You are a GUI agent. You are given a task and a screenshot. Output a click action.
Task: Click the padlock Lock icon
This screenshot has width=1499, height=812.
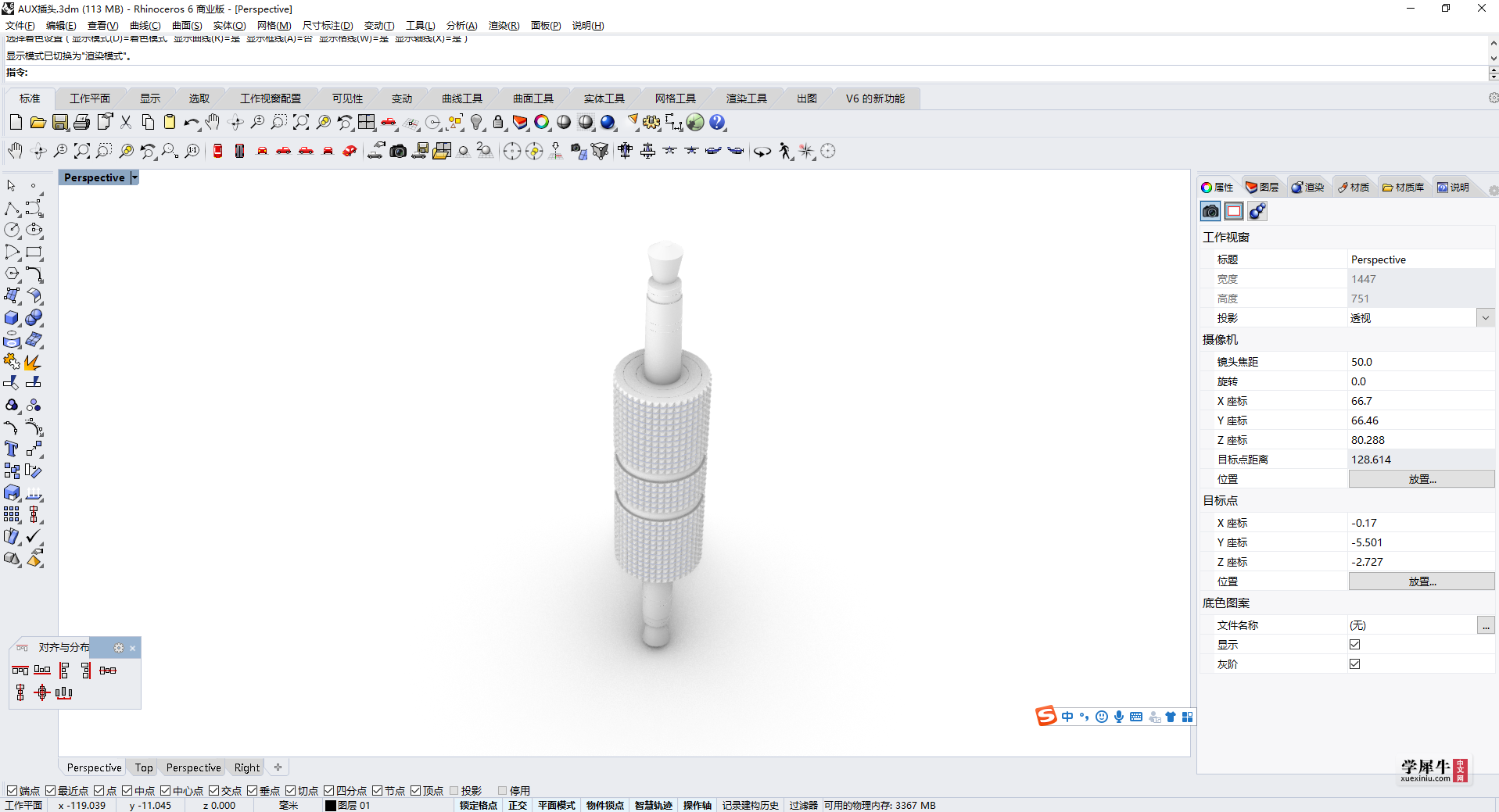[498, 122]
